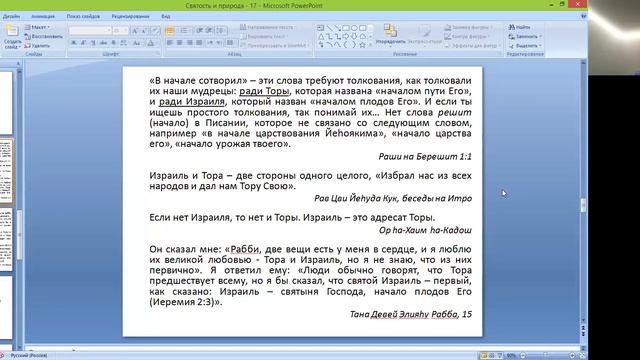The width and height of the screenshot is (640, 360).
Task: Click the Восстановить slide reset button
Action: point(43,37)
